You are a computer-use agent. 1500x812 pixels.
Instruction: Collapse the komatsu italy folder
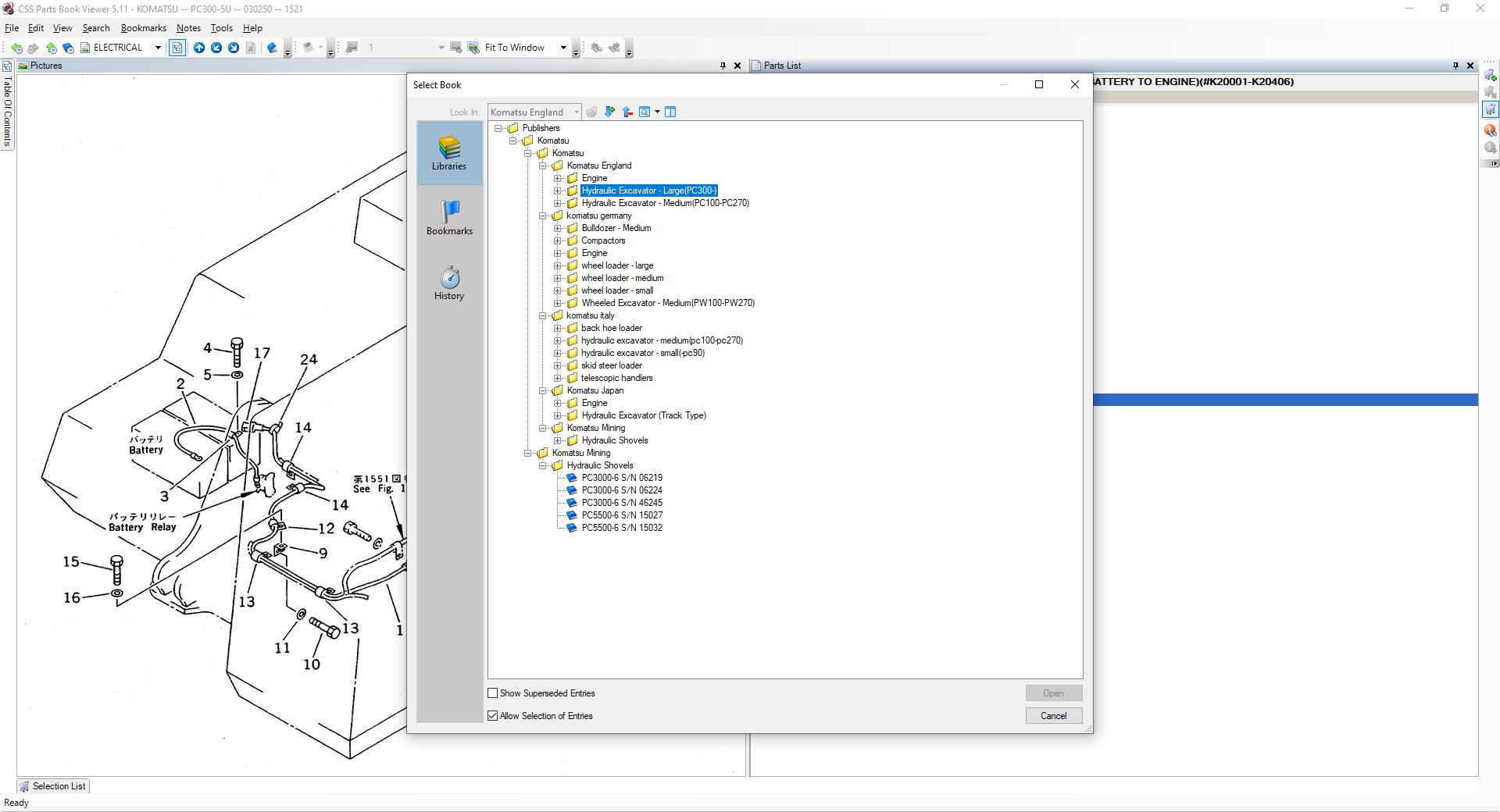543,315
